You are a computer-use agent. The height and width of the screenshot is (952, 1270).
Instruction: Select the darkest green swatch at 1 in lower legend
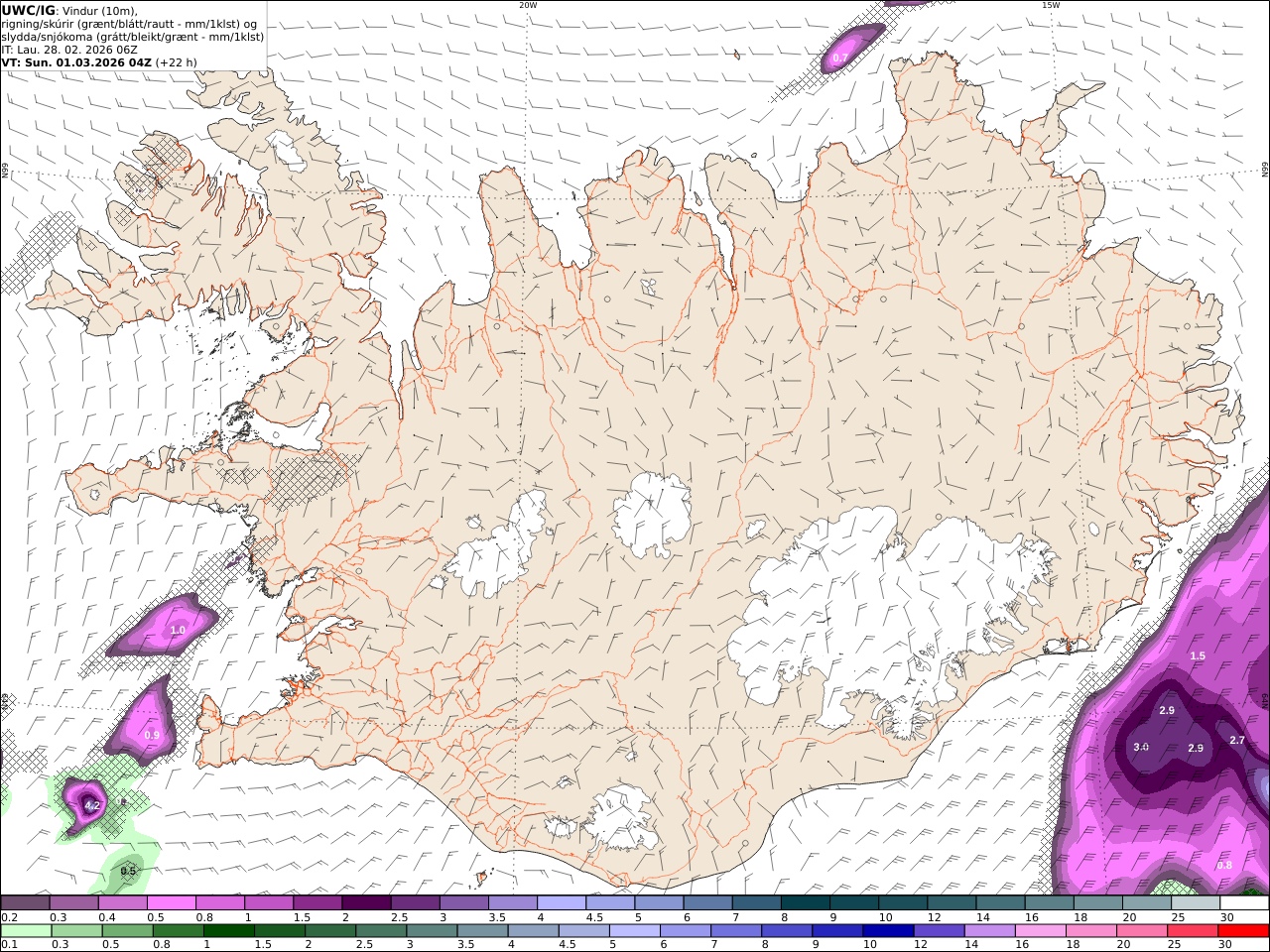[x=228, y=930]
